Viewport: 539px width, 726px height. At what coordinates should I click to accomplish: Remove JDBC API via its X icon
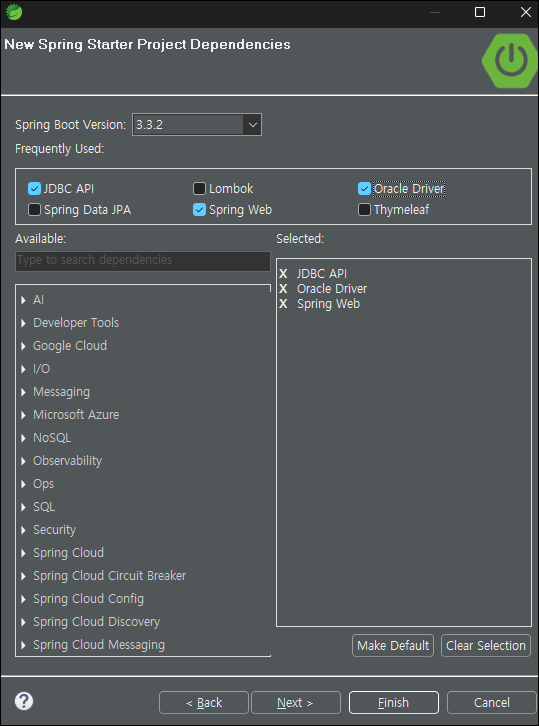283,274
